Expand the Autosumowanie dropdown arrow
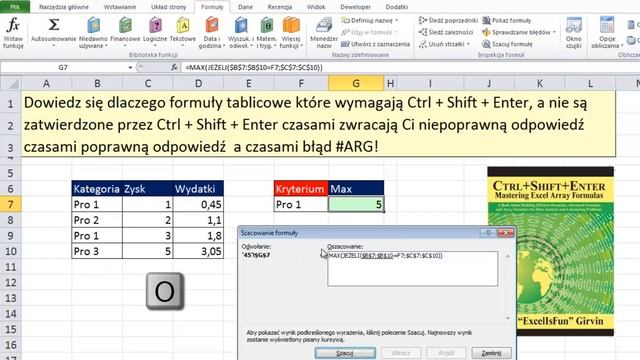Screen dimensions: 640x360 click(53, 46)
